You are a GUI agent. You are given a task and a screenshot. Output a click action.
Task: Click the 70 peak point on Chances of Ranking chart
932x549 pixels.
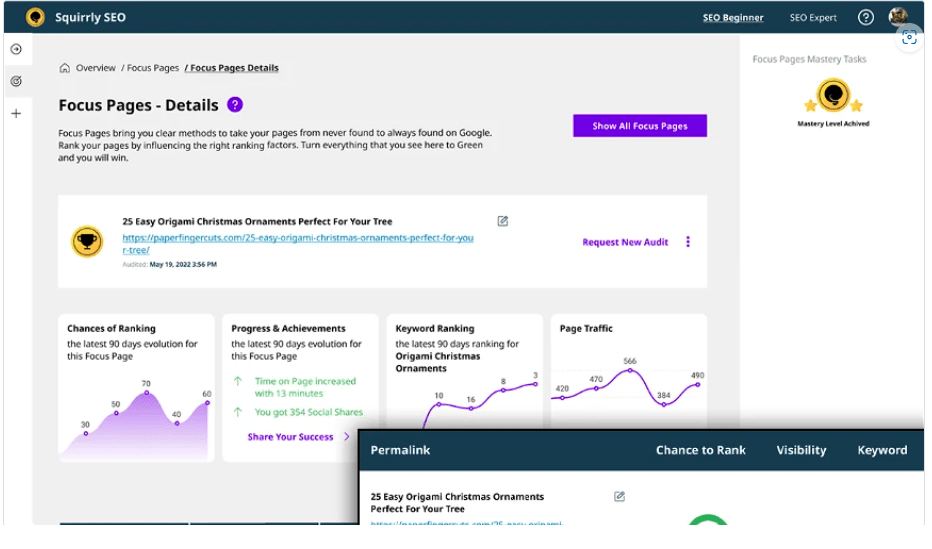coord(146,393)
